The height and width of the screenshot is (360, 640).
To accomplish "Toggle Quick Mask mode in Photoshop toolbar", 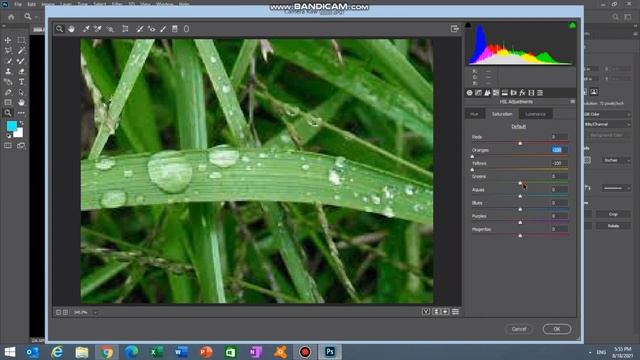I will [x=8, y=146].
